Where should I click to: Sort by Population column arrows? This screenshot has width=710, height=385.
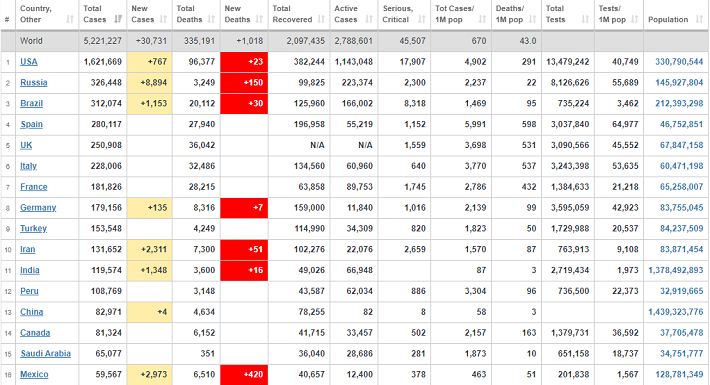coord(699,19)
